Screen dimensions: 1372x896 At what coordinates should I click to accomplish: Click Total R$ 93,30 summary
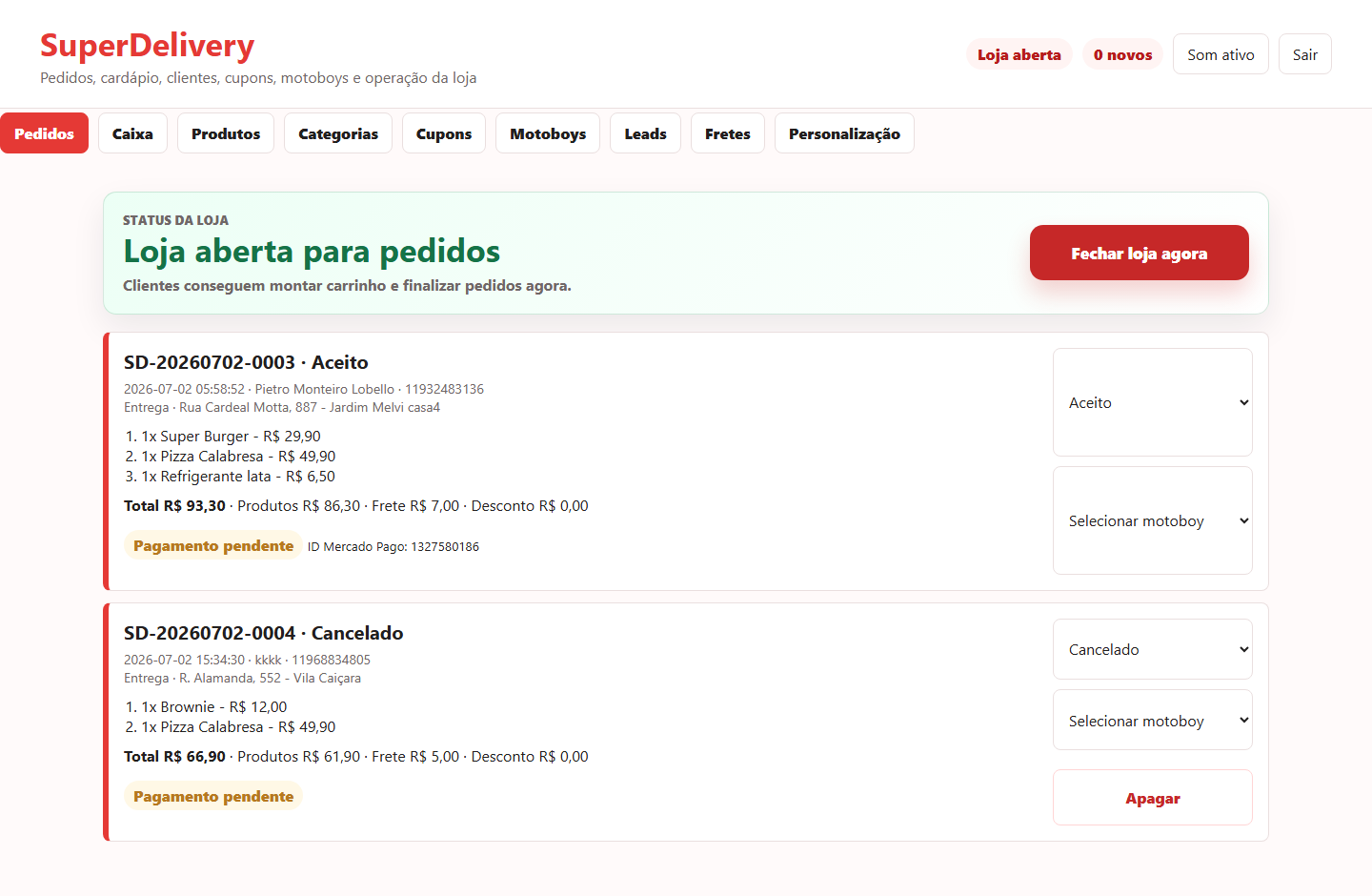coord(356,506)
